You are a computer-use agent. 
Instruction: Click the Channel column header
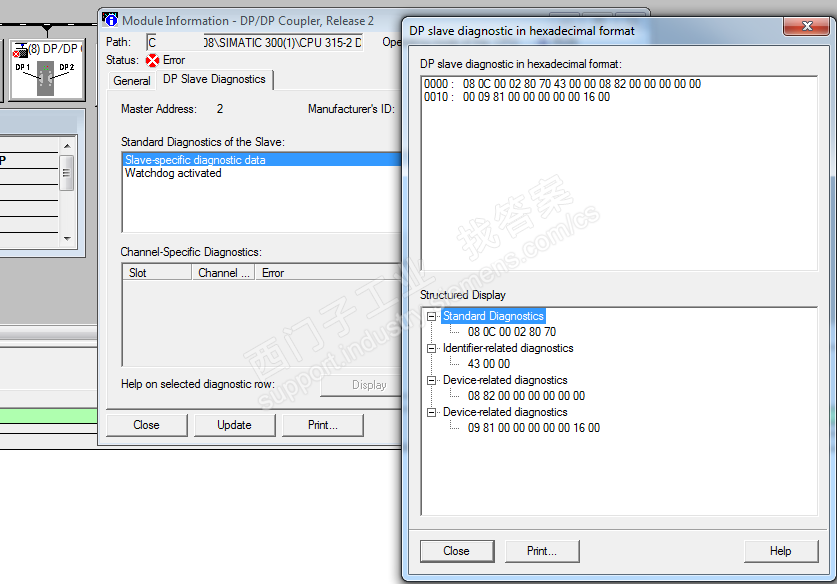pos(223,273)
